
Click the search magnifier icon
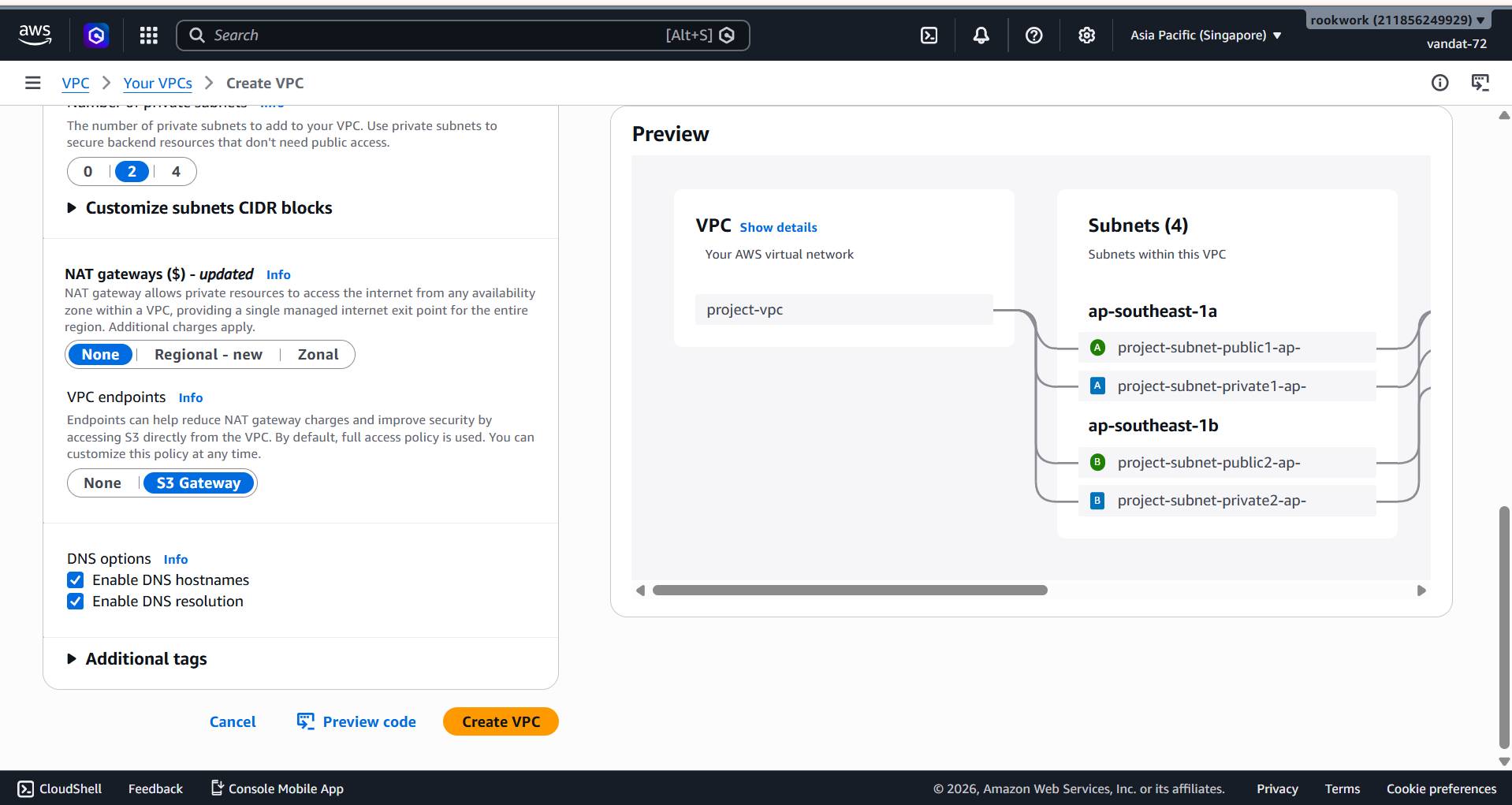[x=197, y=35]
